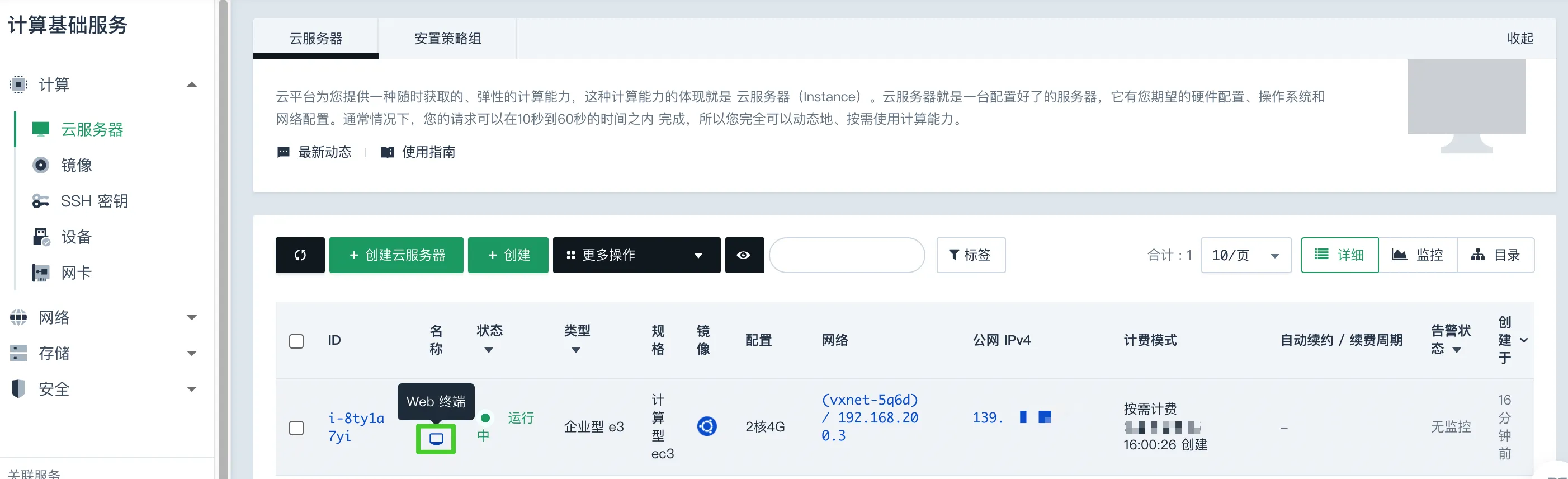Click the green 创建 button
Image resolution: width=1568 pixels, height=479 pixels.
point(508,255)
